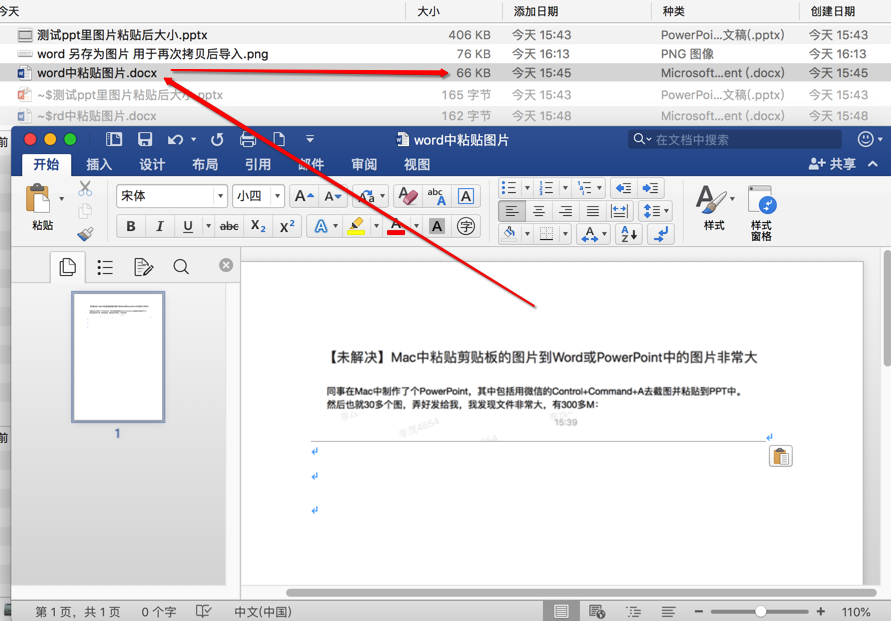Screen dimensions: 891x621
Task: Click the Clear Formatting eraser icon
Action: click(407, 197)
